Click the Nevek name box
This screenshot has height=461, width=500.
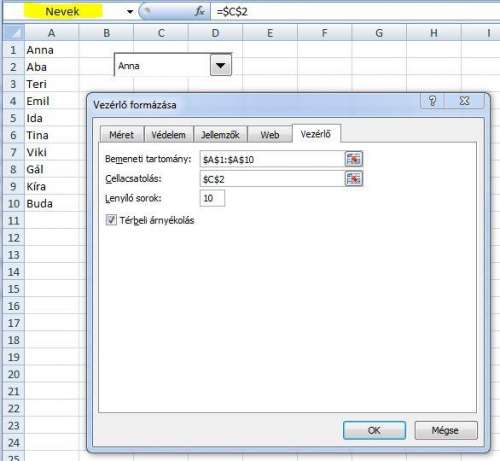point(63,12)
